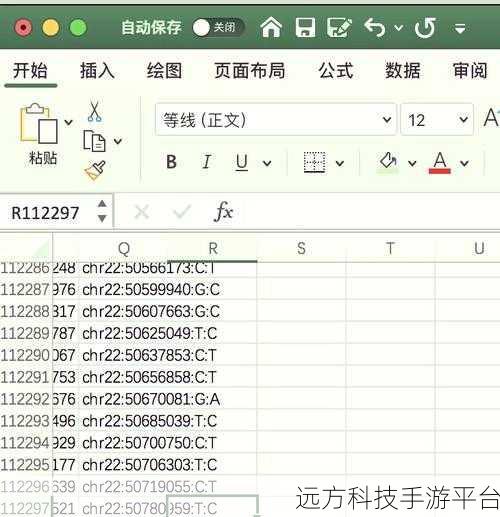Click the Home house icon in title bar

coord(271,27)
